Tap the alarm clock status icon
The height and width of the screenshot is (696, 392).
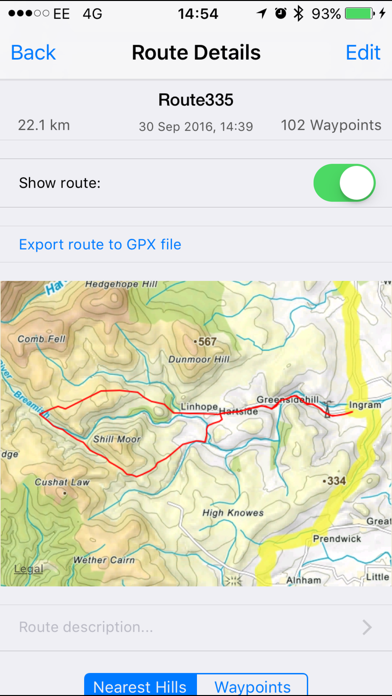(281, 14)
